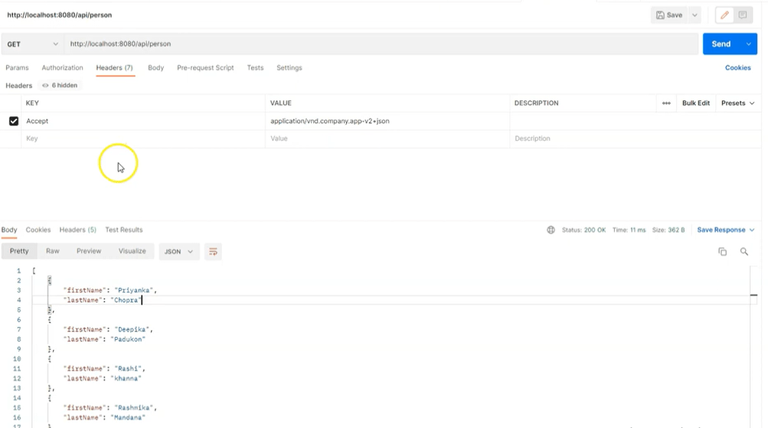Open the request Body tab
This screenshot has width=768, height=428.
point(156,68)
